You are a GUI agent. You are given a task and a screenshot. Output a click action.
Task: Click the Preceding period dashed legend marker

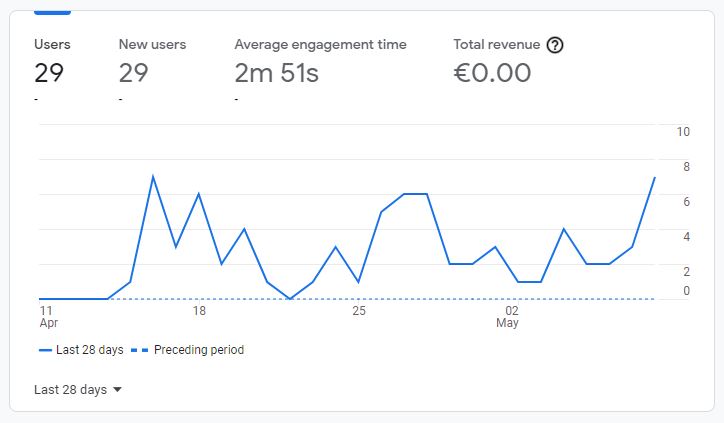139,350
